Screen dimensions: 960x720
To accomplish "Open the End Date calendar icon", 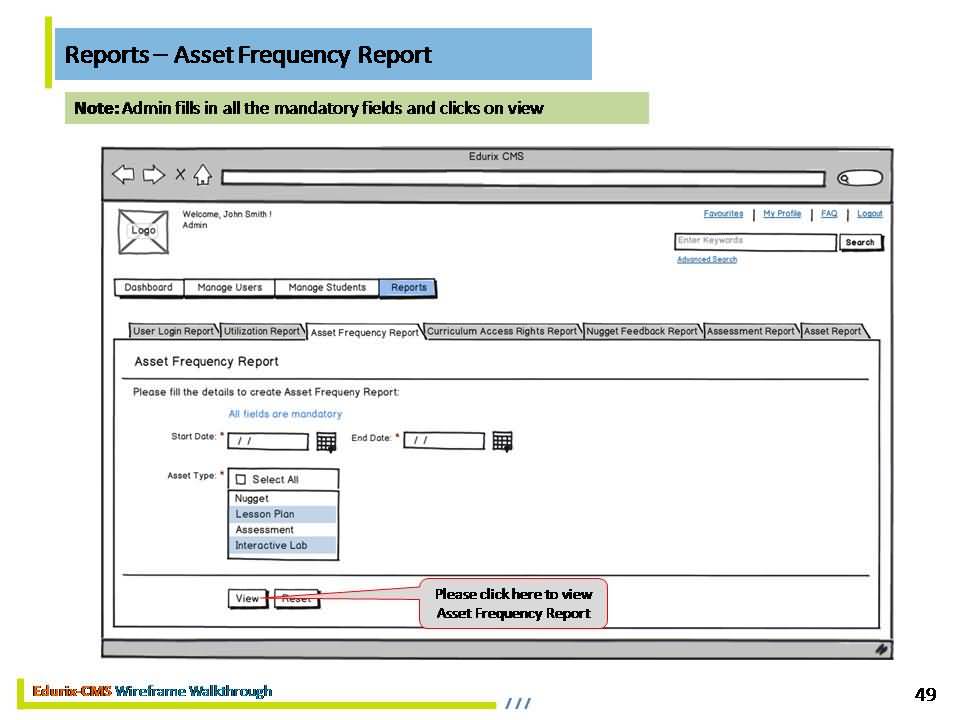I will (x=502, y=441).
